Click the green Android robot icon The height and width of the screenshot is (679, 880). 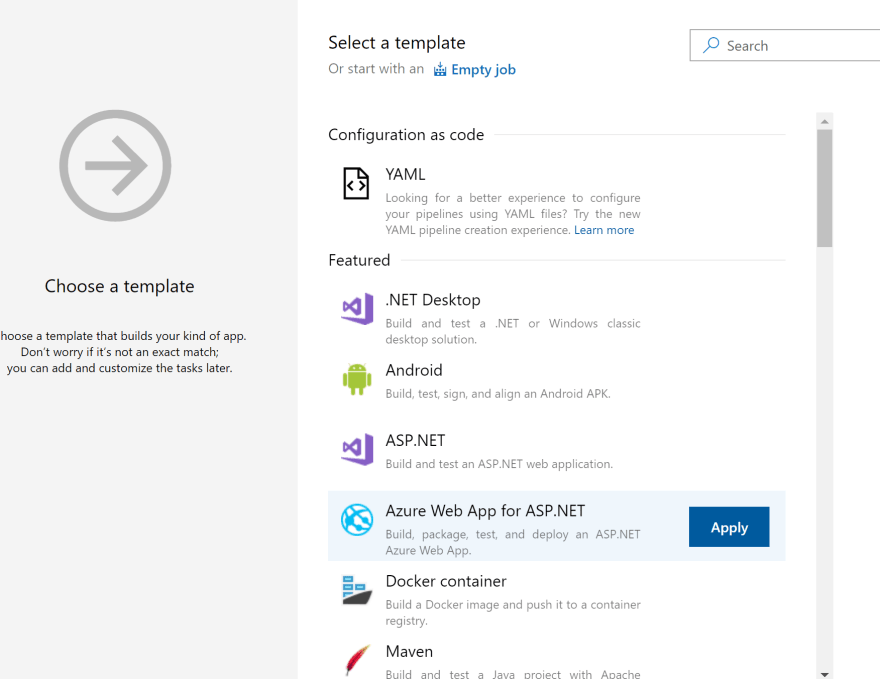pos(357,379)
